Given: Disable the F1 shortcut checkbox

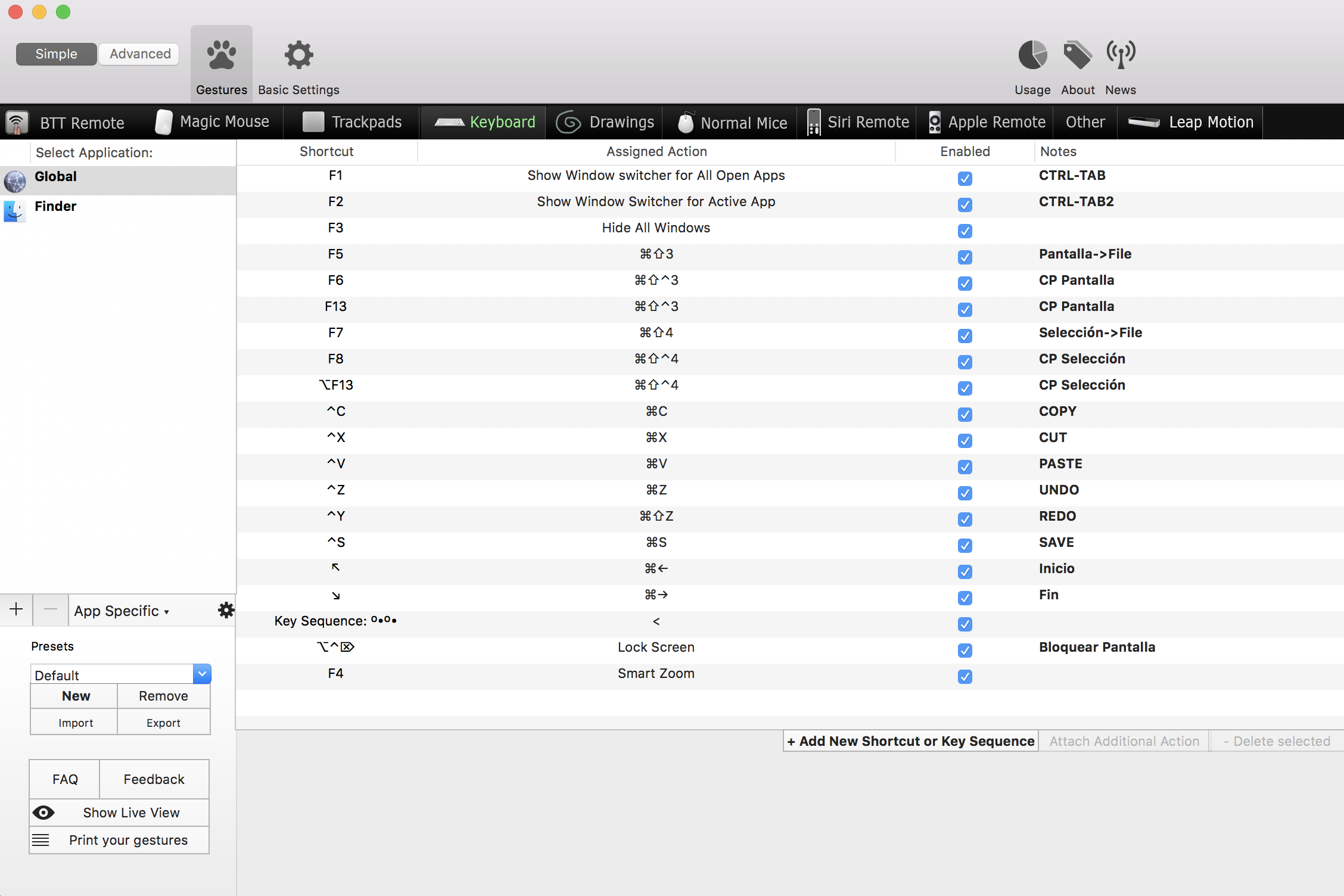Looking at the screenshot, I should [965, 178].
